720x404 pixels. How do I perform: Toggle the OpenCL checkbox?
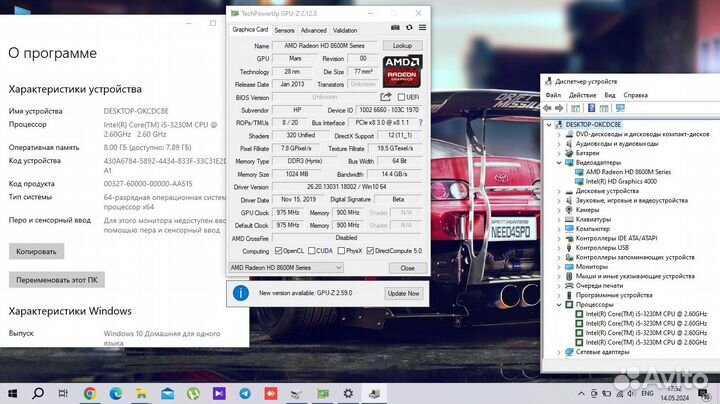[278, 251]
